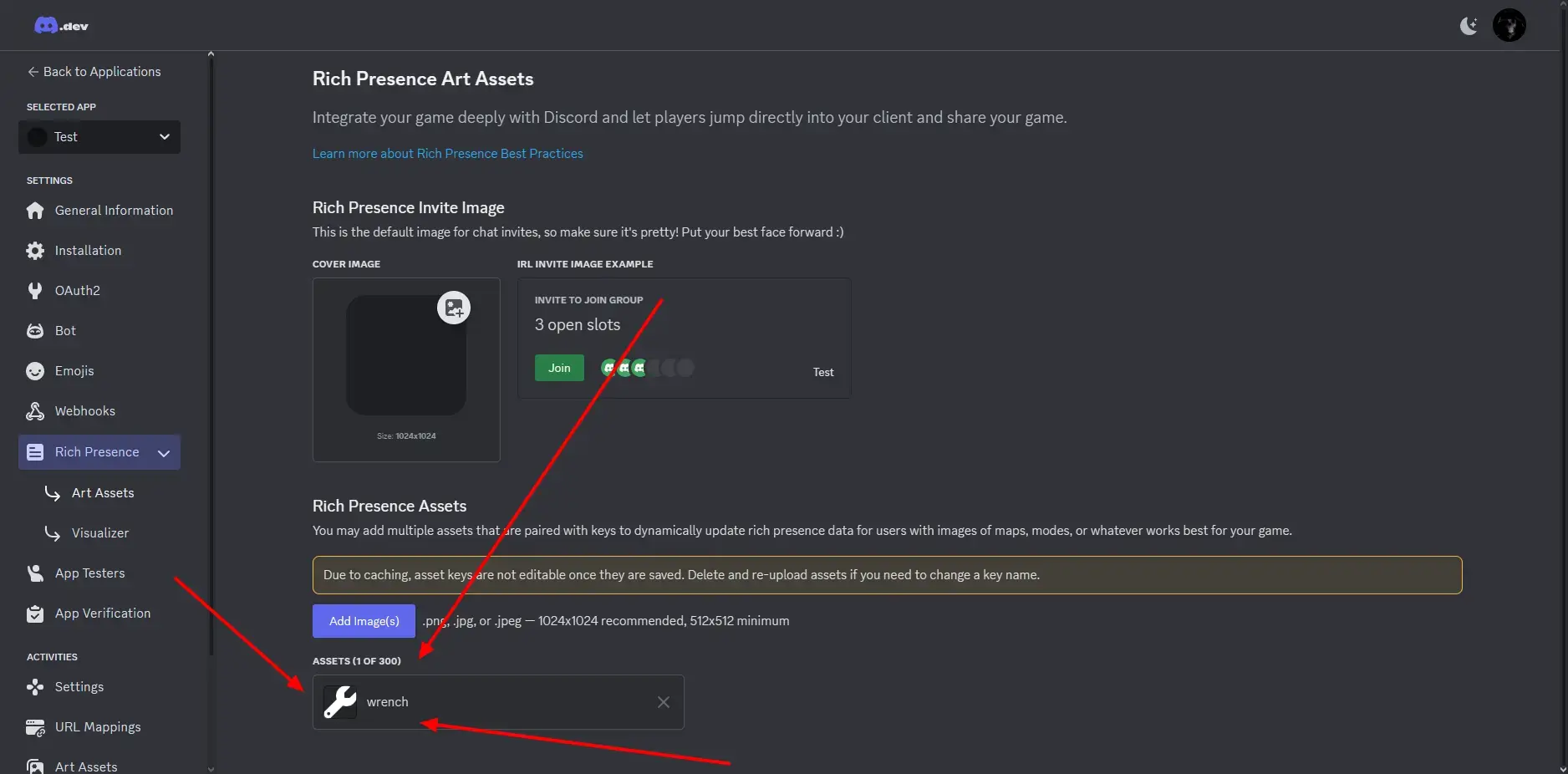Collapse the Rich Presence chevron
This screenshot has height=774, width=1568.
(164, 453)
